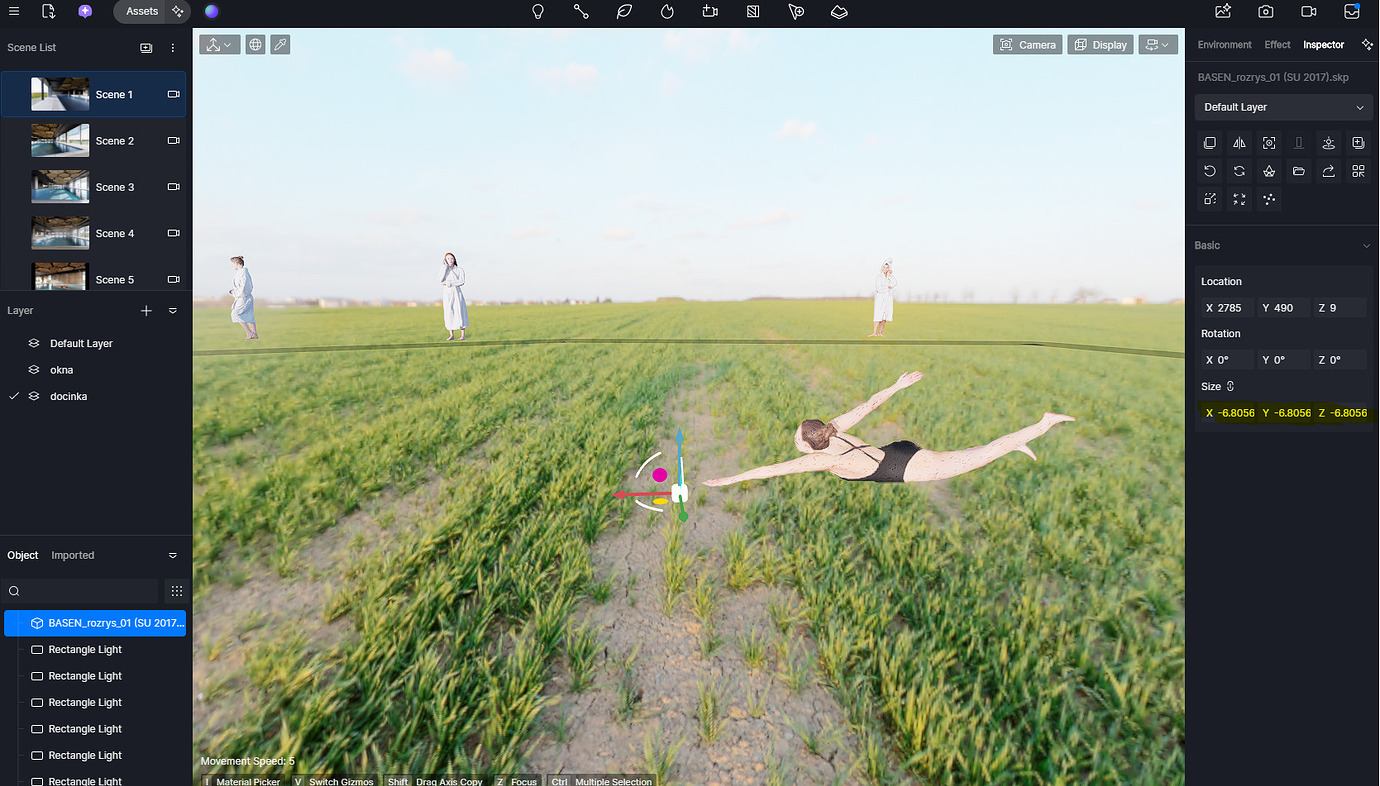Click the globe icon in viewport toolbar
This screenshot has width=1380, height=786.
coord(256,44)
